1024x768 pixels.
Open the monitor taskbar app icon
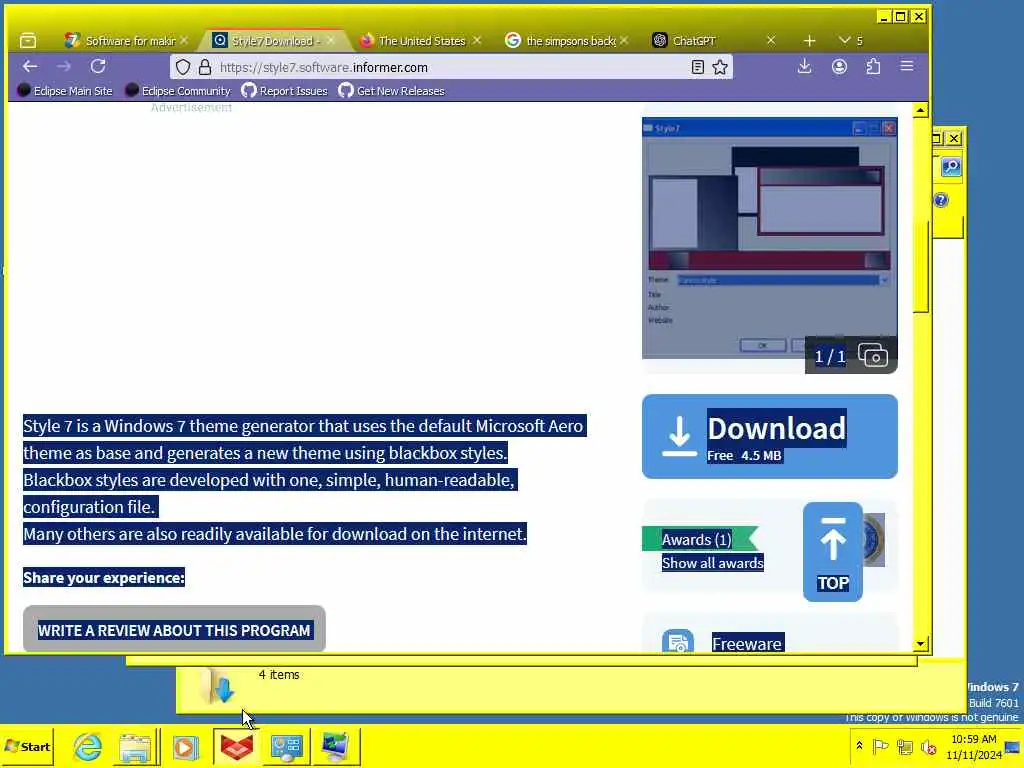tap(336, 746)
